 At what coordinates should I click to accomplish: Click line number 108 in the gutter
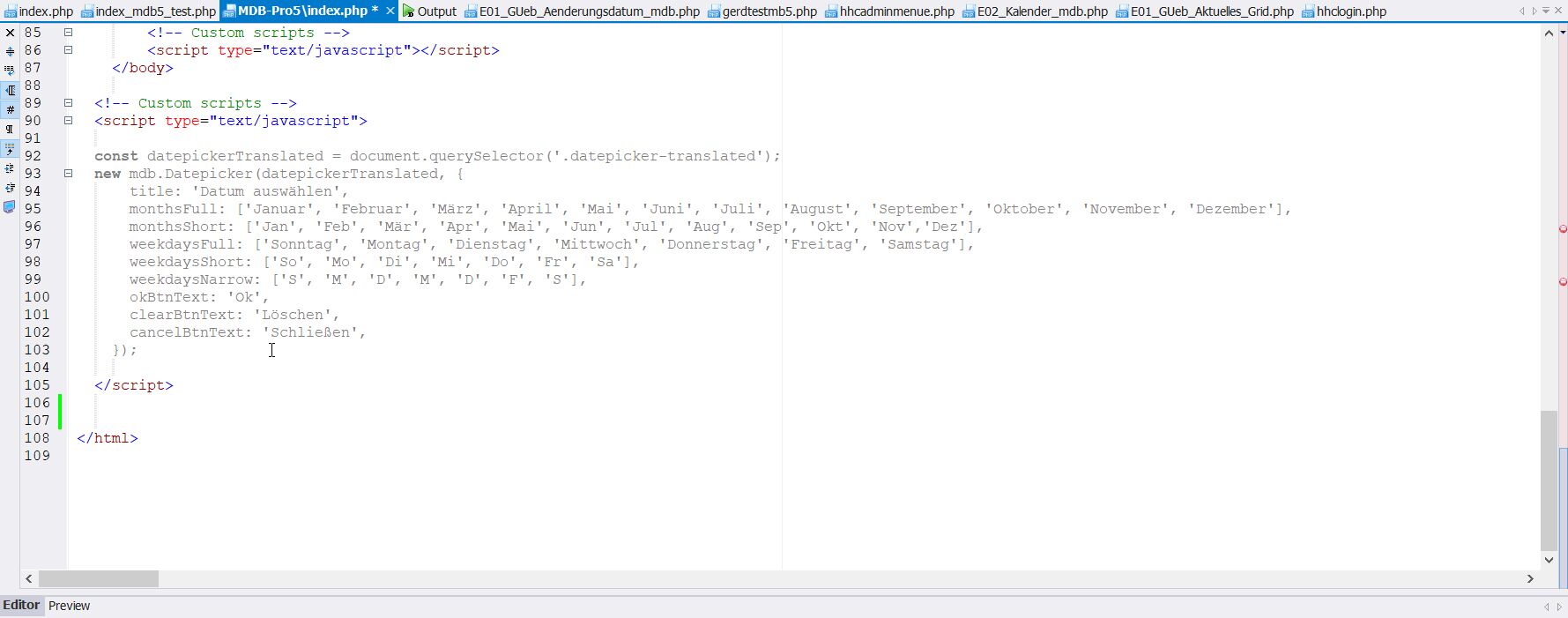[37, 438]
